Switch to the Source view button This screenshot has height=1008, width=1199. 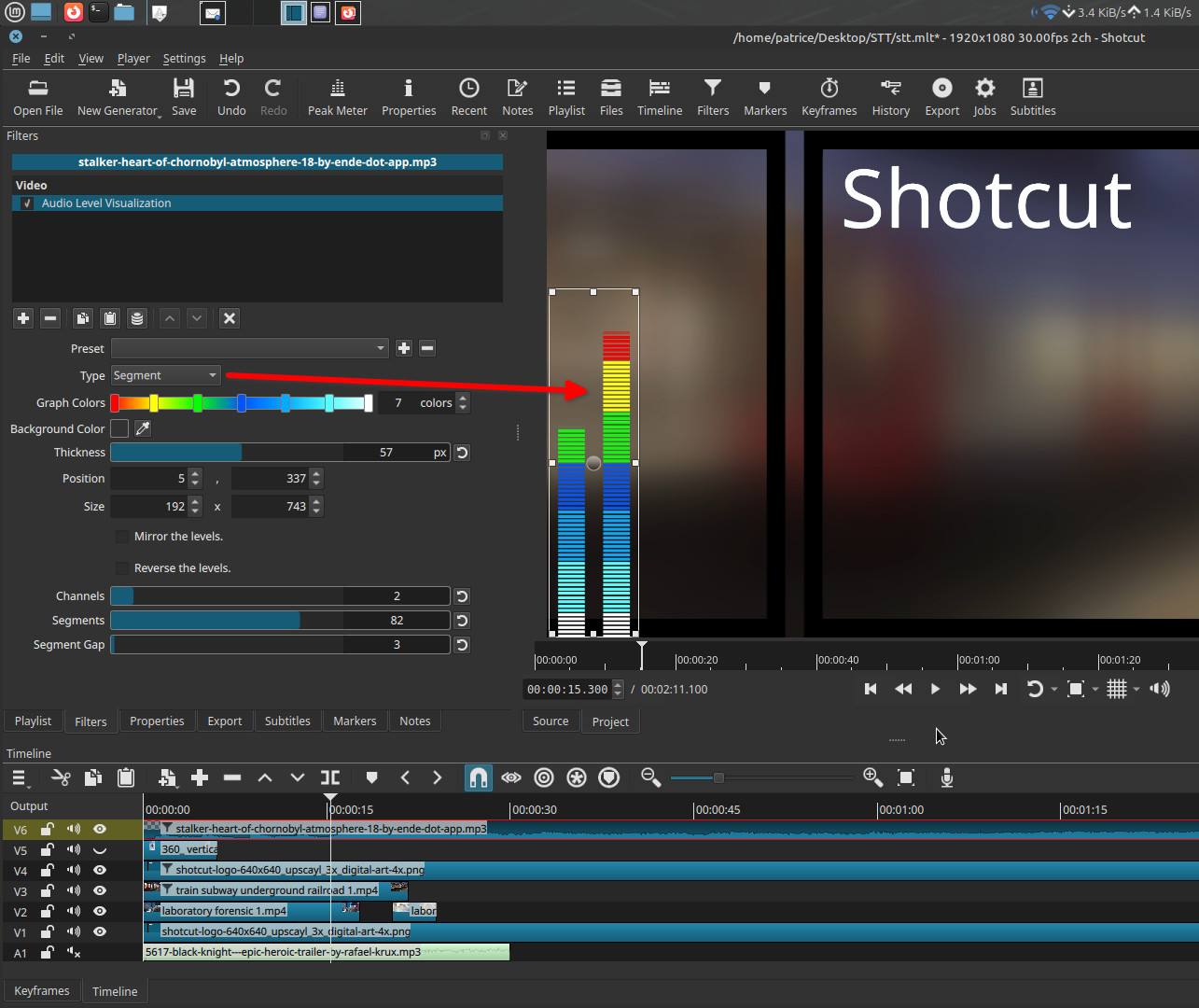[x=551, y=721]
